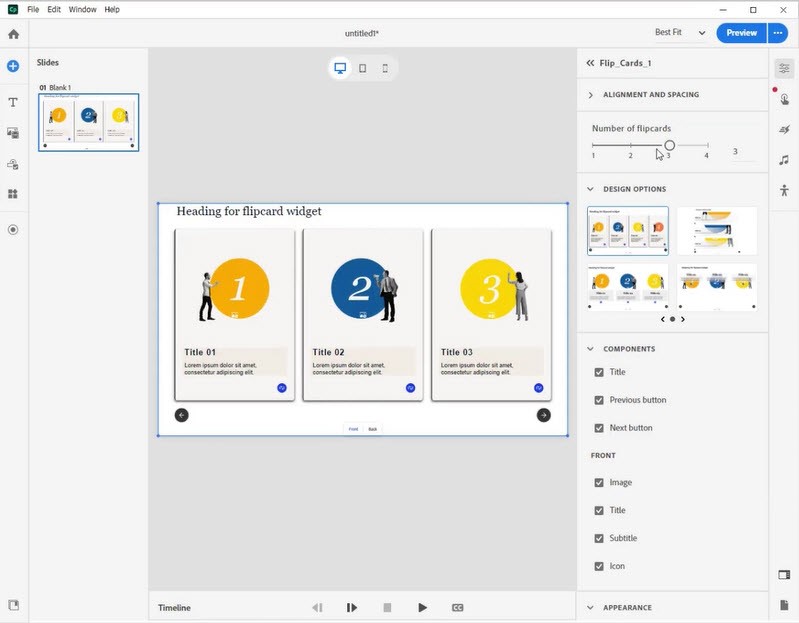Open the Accessibility figure icon panel
Screen dimensions: 799x623
pos(784,191)
